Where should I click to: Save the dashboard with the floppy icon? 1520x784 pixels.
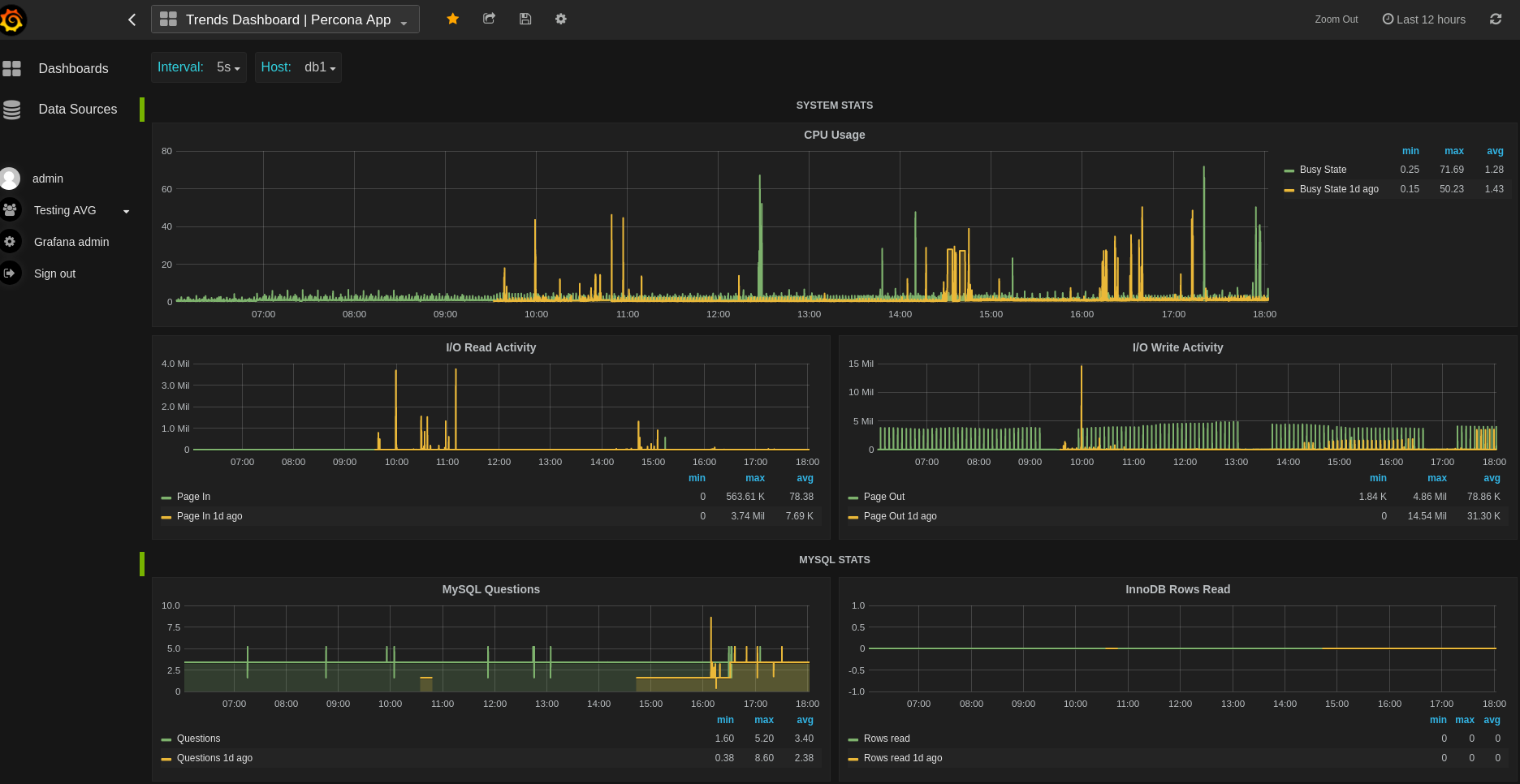pos(525,19)
